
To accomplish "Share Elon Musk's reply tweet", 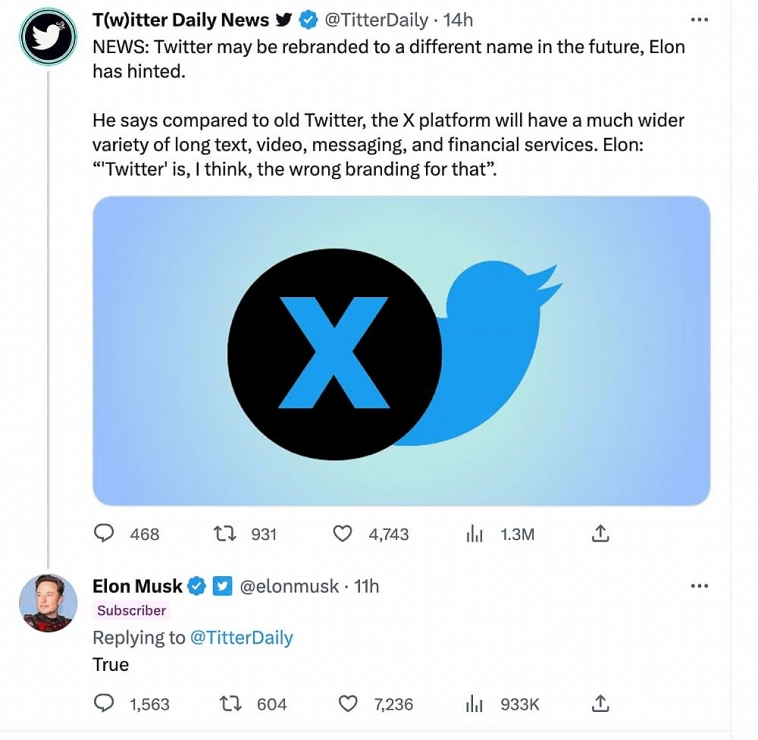I will (600, 704).
